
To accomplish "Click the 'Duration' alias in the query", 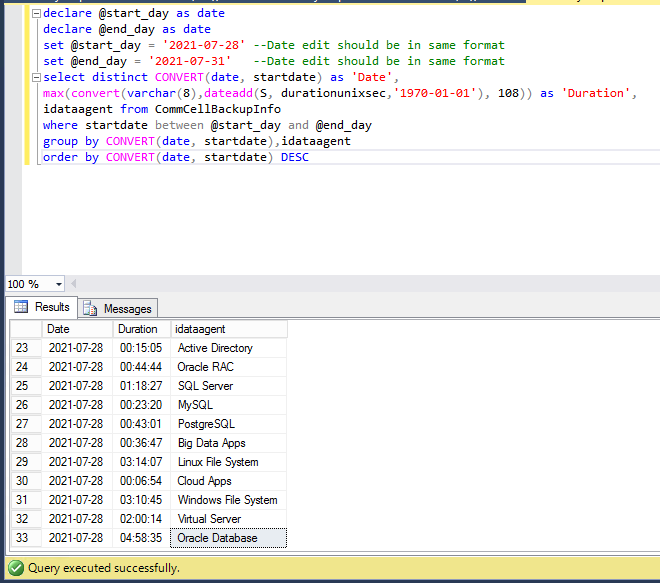I will pyautogui.click(x=596, y=93).
